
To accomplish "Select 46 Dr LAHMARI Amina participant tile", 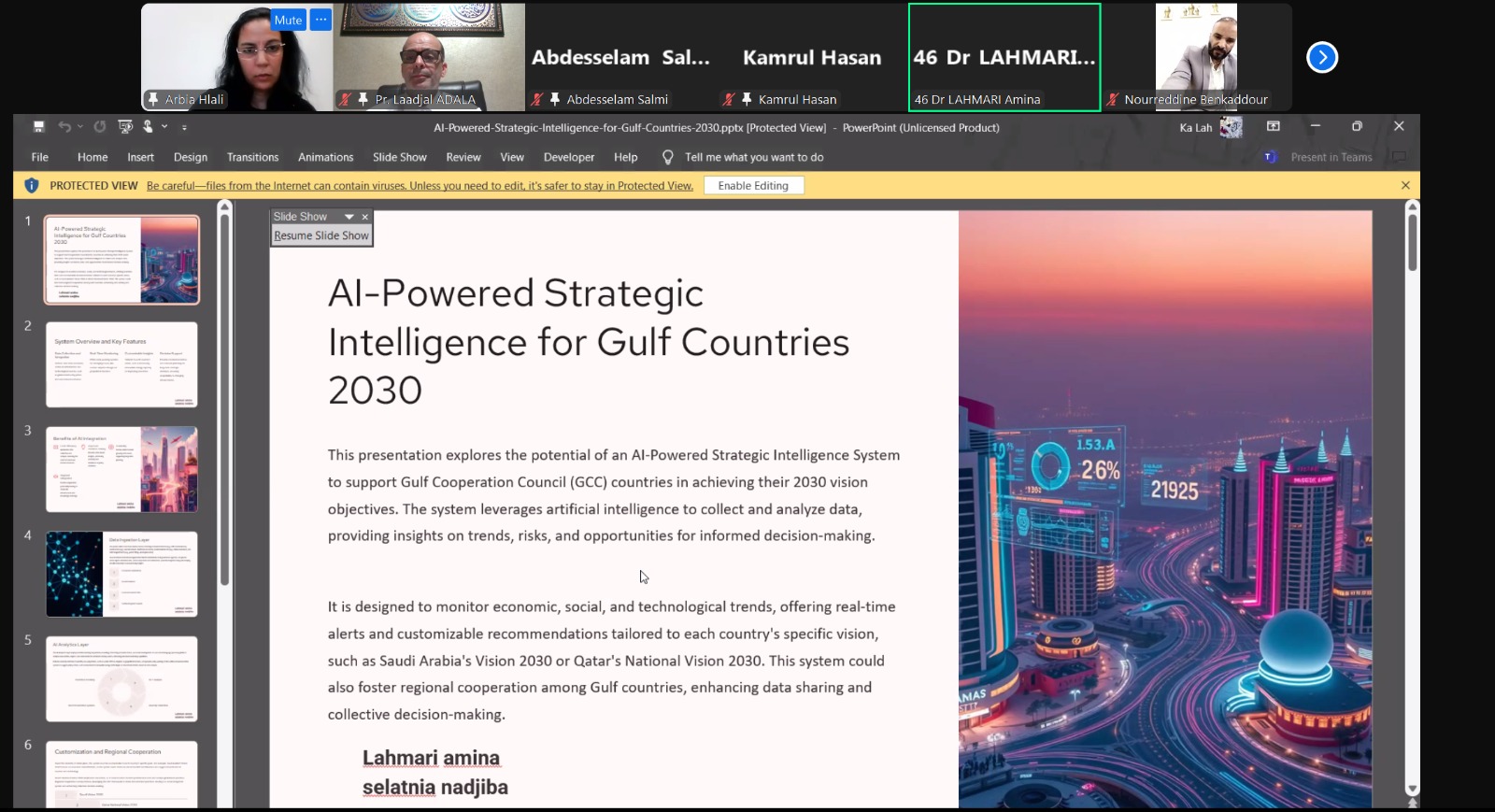I will (1004, 57).
